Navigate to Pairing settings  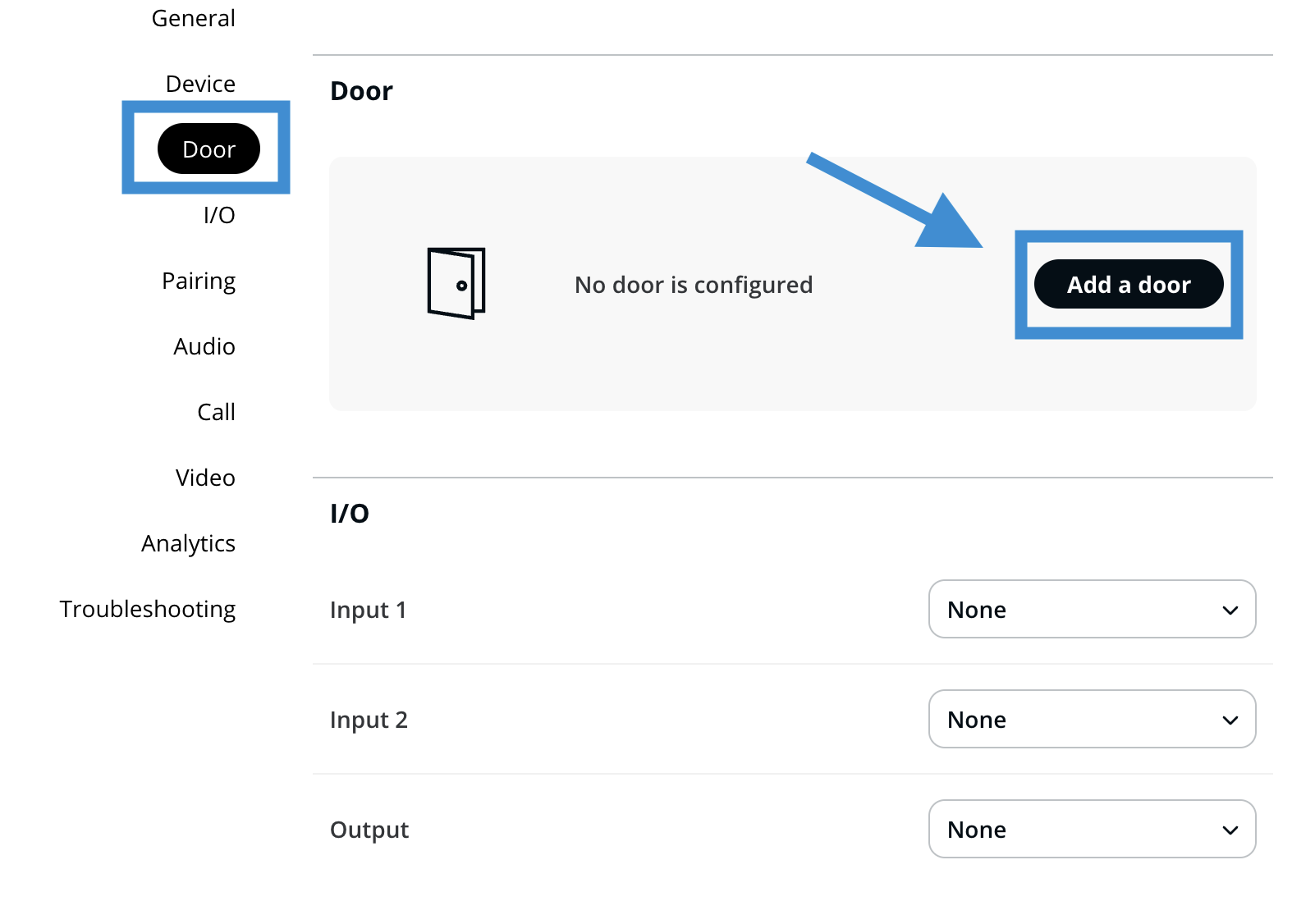(x=199, y=281)
